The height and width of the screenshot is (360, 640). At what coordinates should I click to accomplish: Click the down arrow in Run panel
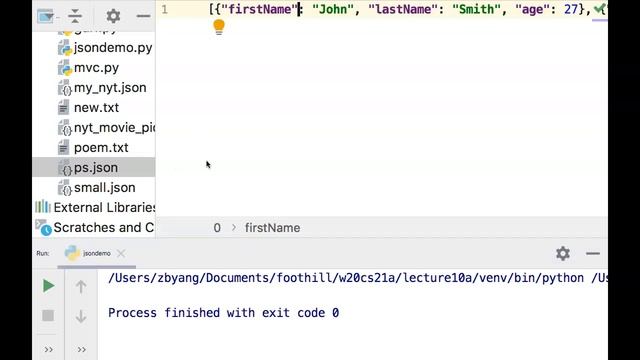pyautogui.click(x=81, y=316)
